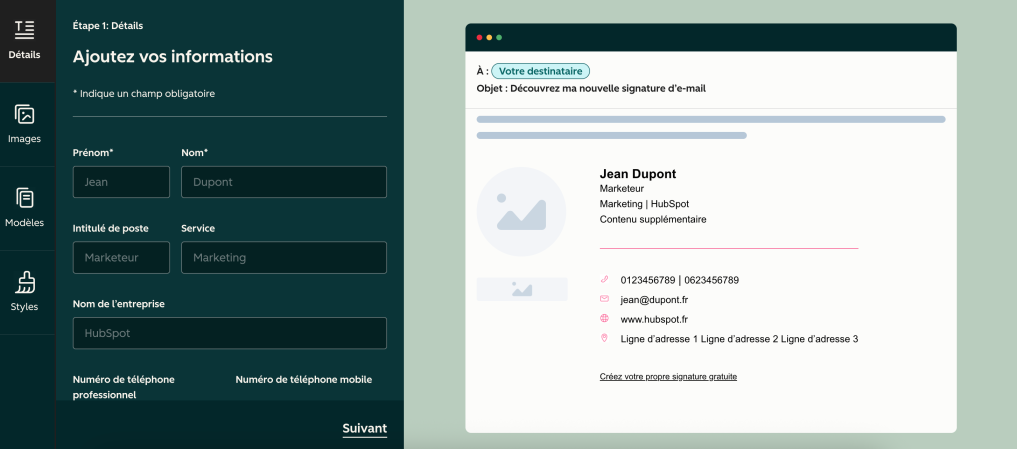Screen dimensions: 1017x449
Task: Click the phone numbers 0123456789 | 0623456789
Action: pos(680,280)
